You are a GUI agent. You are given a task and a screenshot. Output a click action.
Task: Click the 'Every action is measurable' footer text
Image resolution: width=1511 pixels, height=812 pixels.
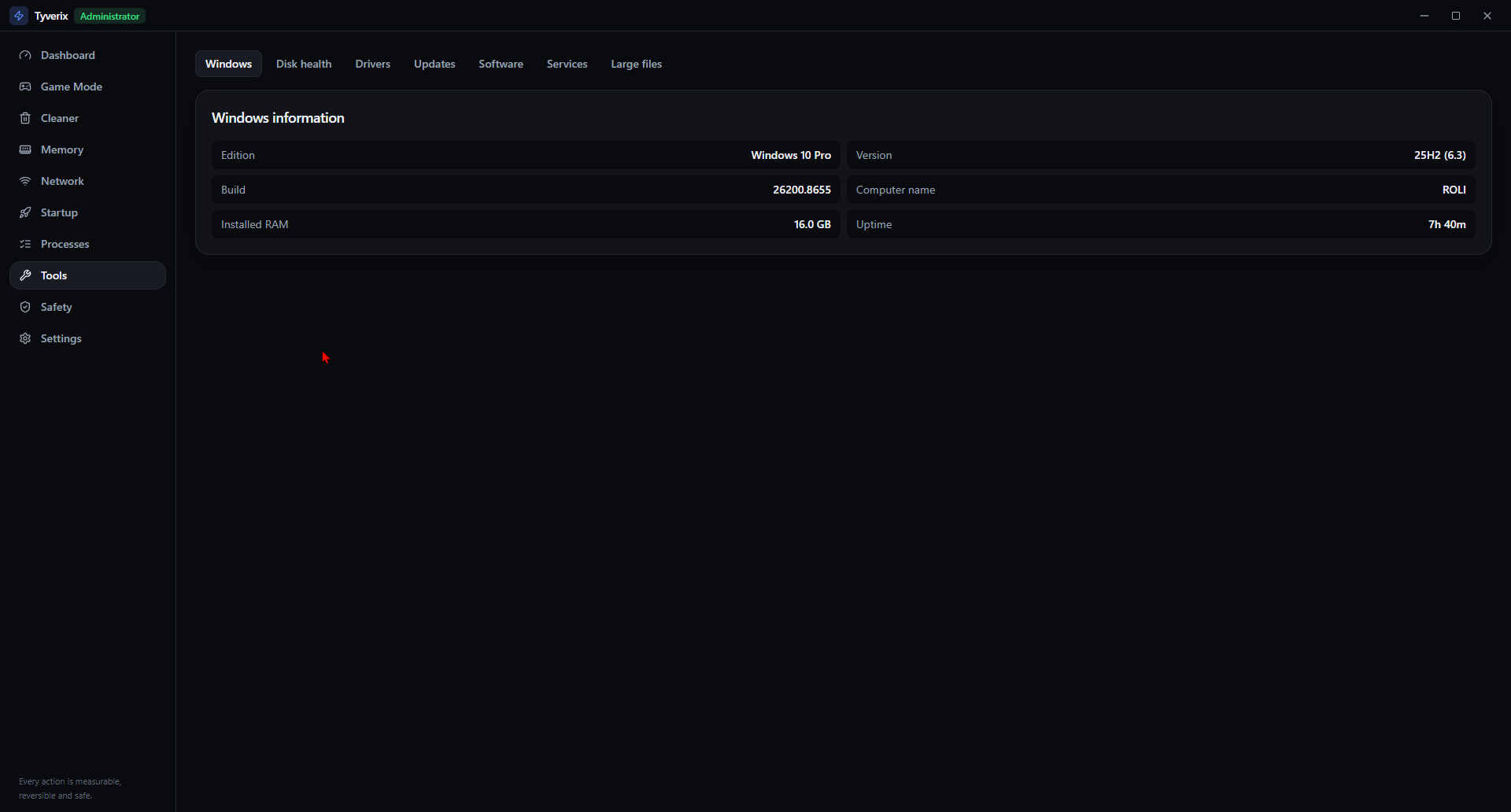coord(70,781)
